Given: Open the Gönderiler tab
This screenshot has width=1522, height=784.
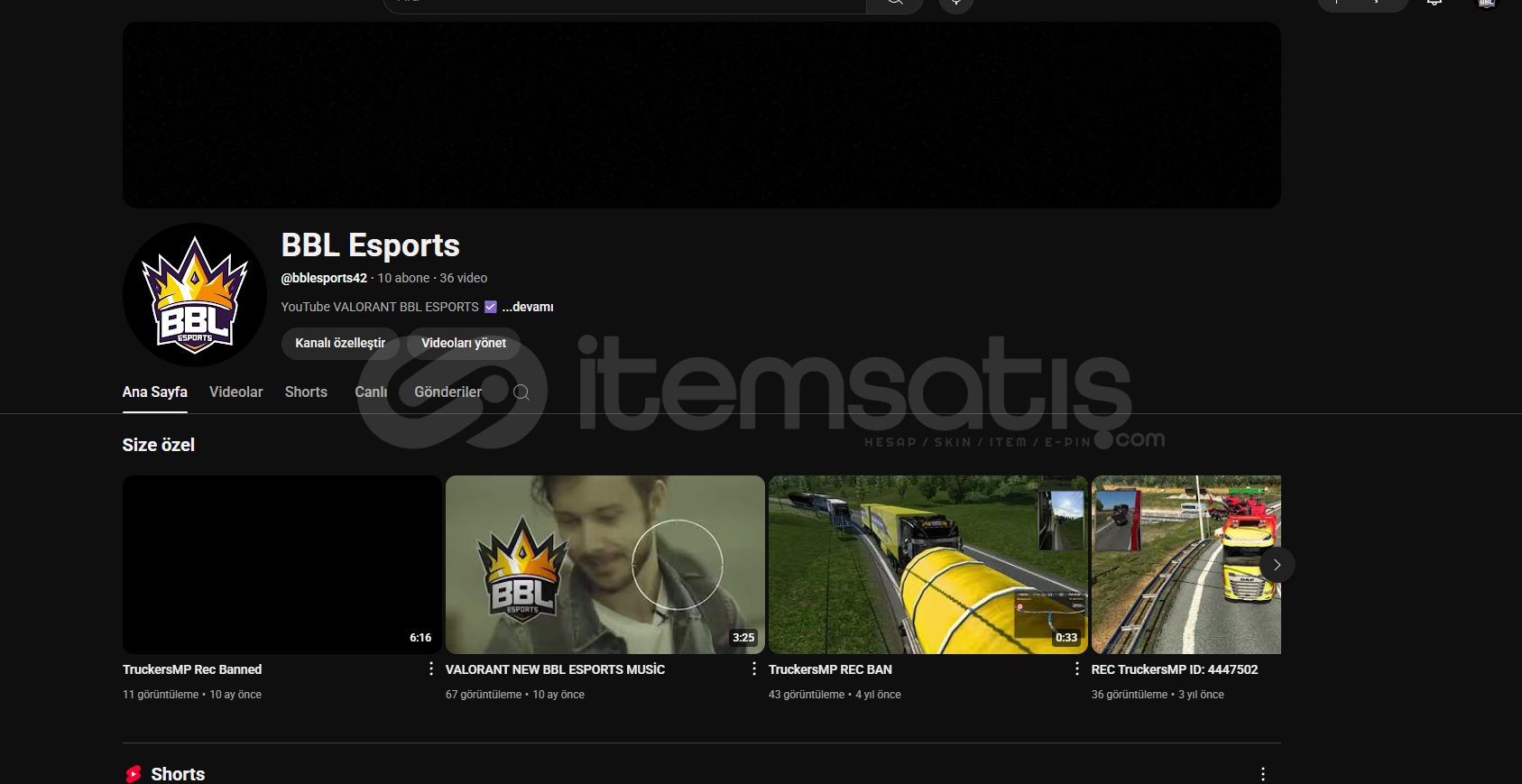Looking at the screenshot, I should pyautogui.click(x=448, y=392).
